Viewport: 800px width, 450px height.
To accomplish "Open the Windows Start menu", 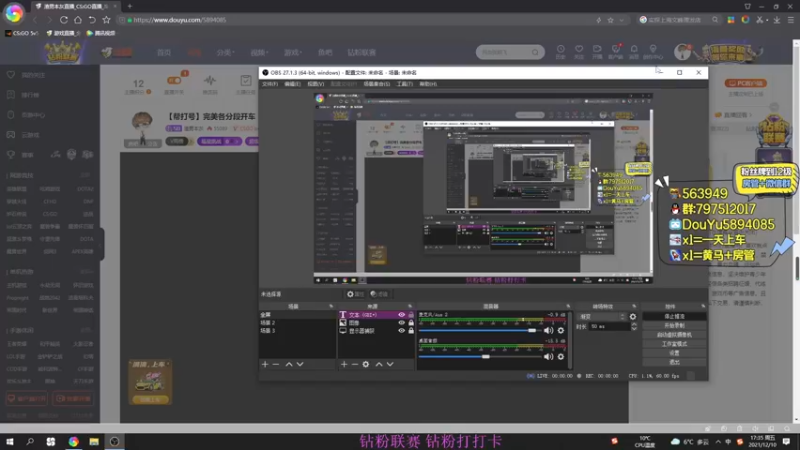I will click(10, 441).
